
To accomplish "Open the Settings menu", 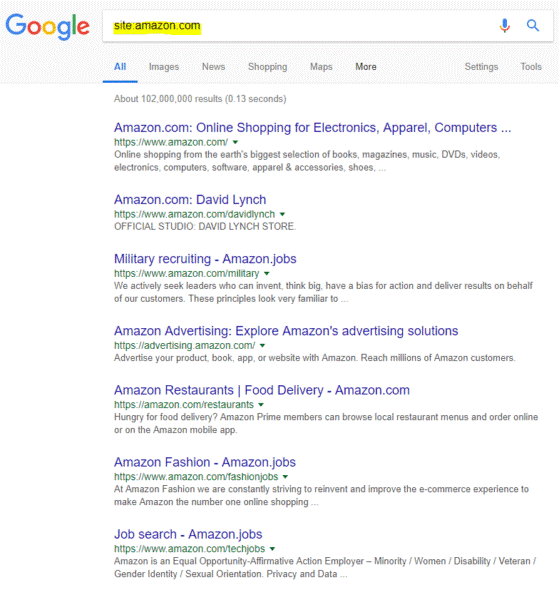I will (481, 67).
